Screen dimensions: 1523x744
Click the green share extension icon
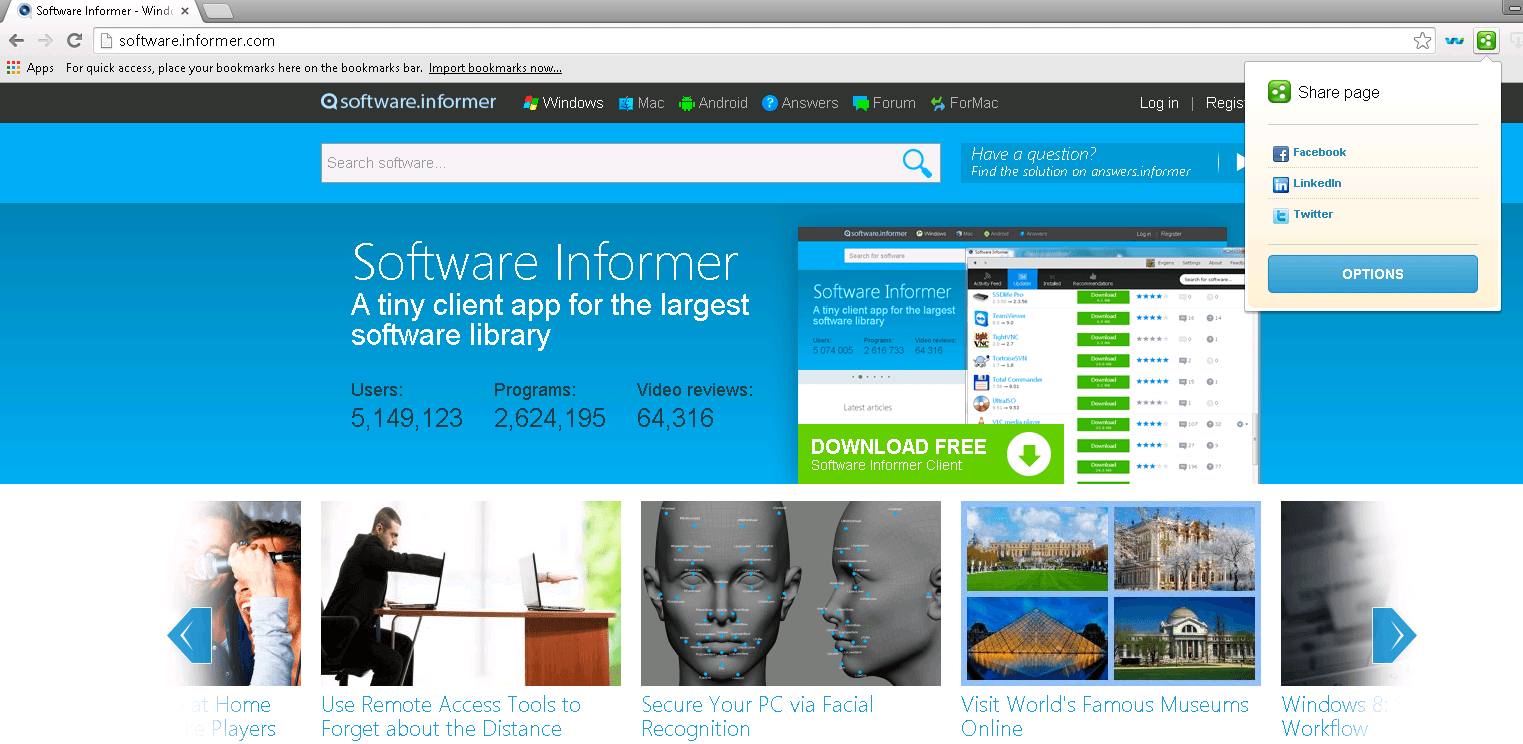tap(1486, 40)
